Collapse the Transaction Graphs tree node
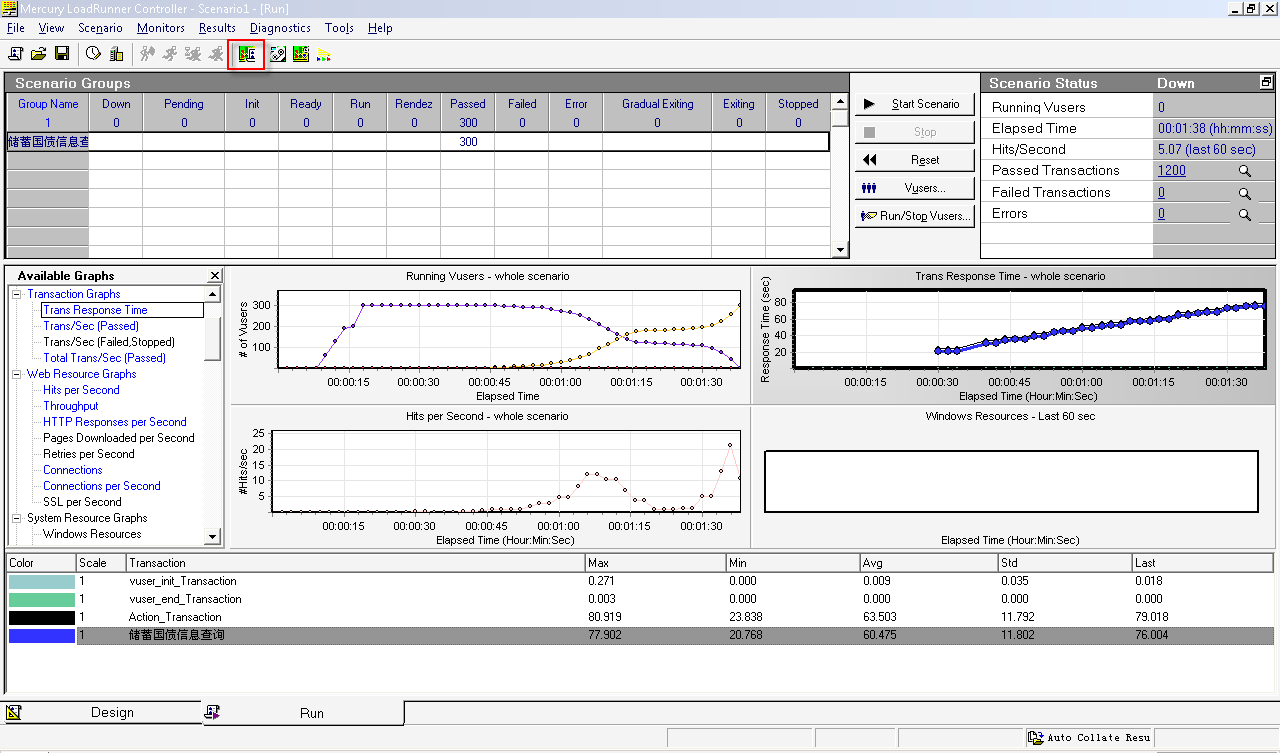 click(16, 294)
